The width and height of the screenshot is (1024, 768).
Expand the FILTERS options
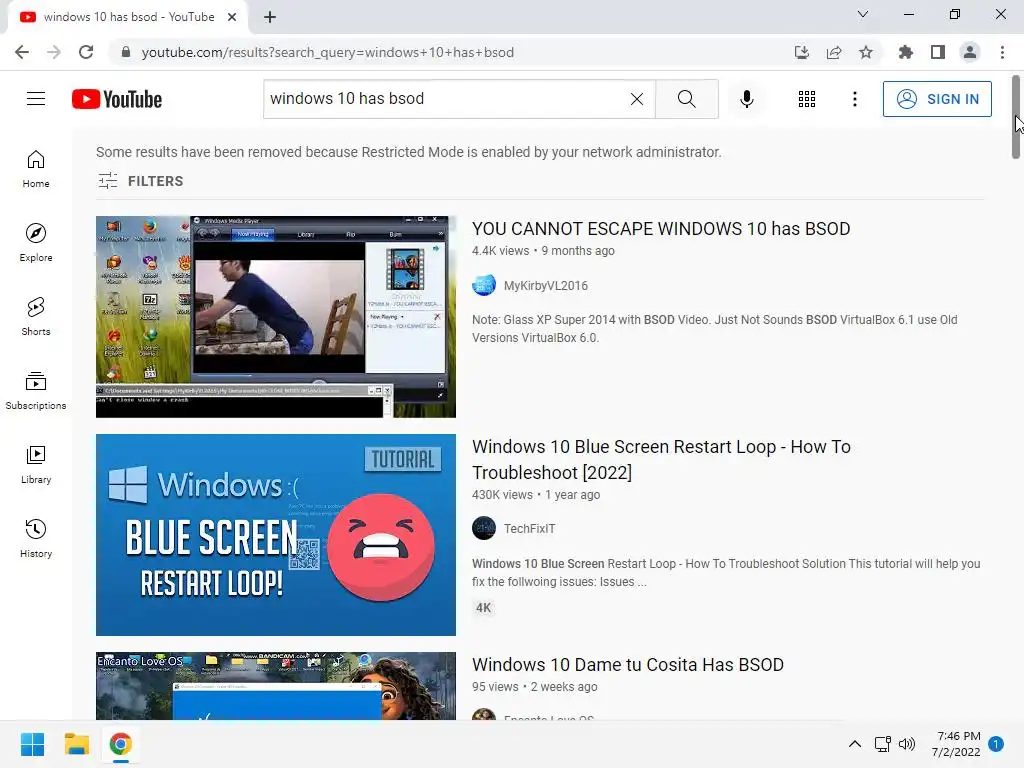140,181
